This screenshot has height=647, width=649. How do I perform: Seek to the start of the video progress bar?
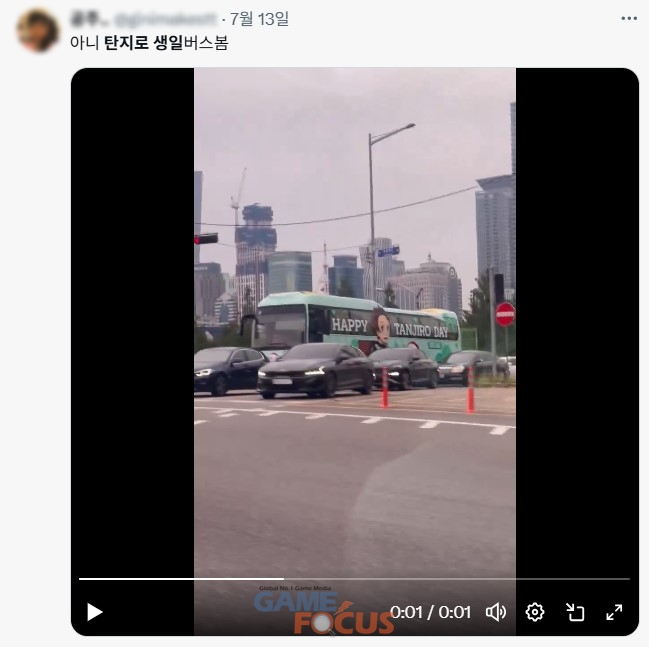click(x=80, y=579)
